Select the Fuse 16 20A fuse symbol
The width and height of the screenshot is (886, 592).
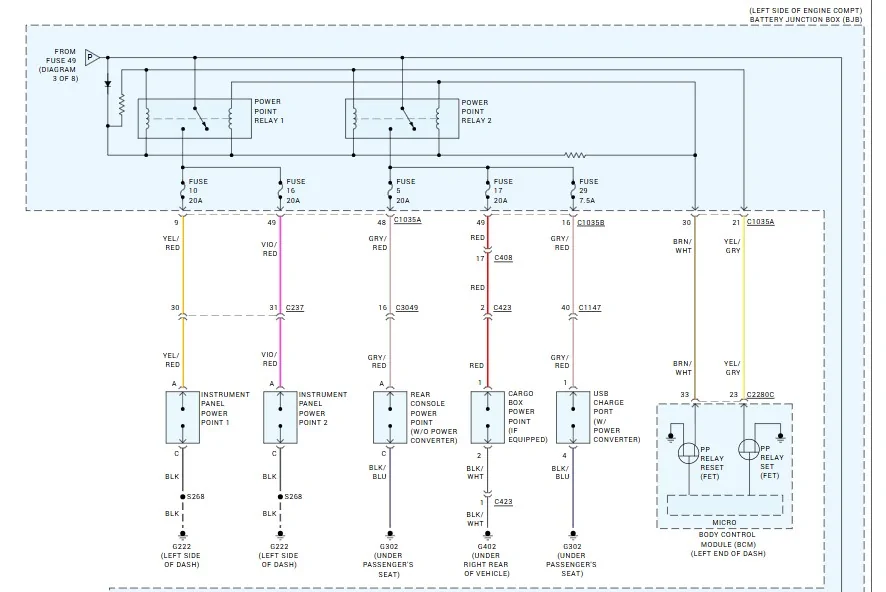(x=280, y=191)
